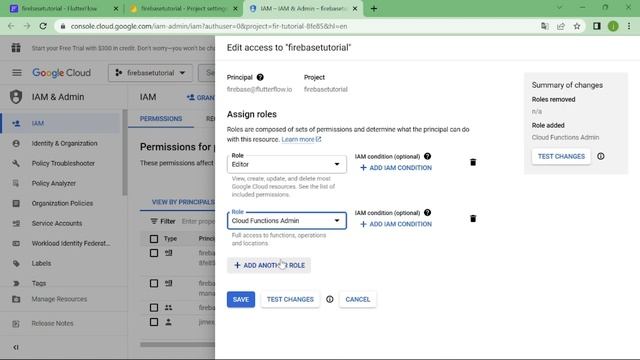Click TEST CHANGES in Summary of changes
The image size is (640, 360).
(561, 156)
